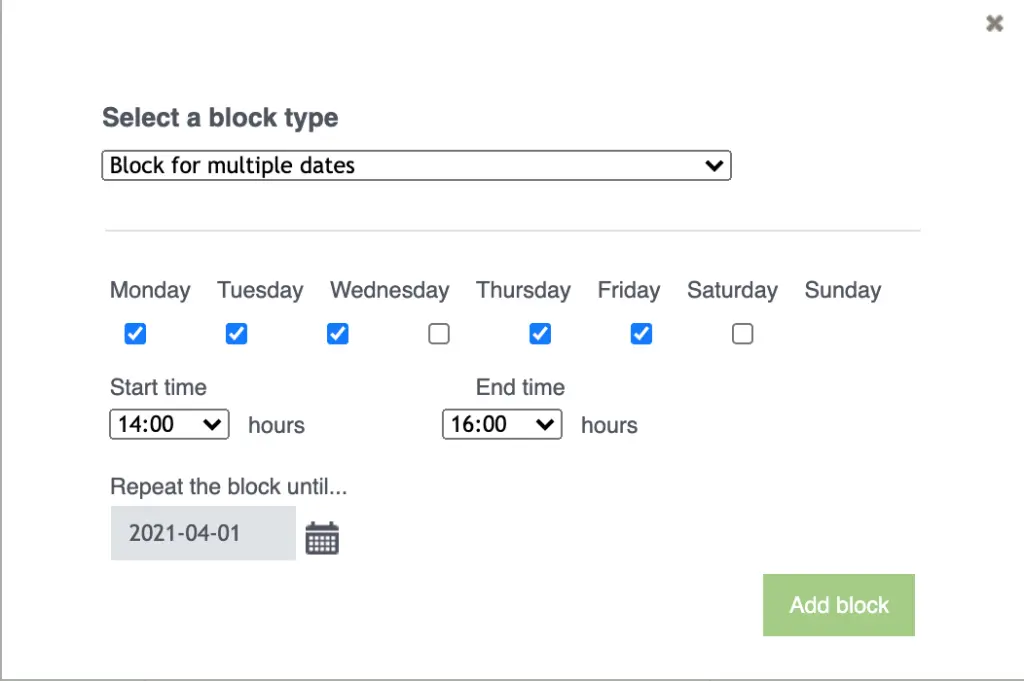Click 'hours' text beside the Start time dropdown
This screenshot has height=681, width=1024.
(x=276, y=425)
